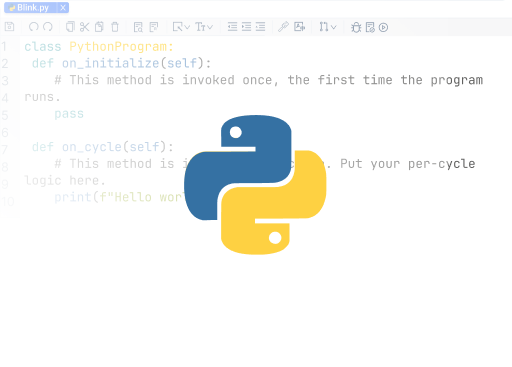Decrease indentation of the code
The height and width of the screenshot is (367, 512).
coord(232,27)
